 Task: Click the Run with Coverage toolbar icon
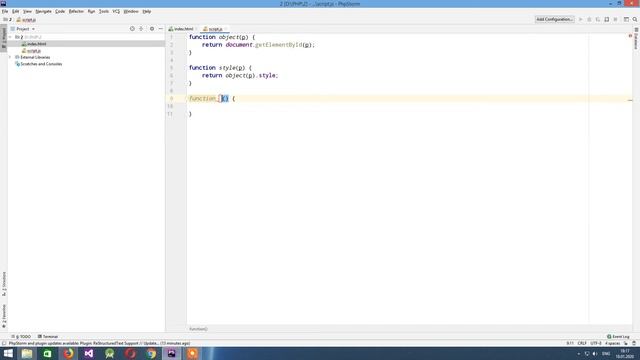click(x=598, y=19)
